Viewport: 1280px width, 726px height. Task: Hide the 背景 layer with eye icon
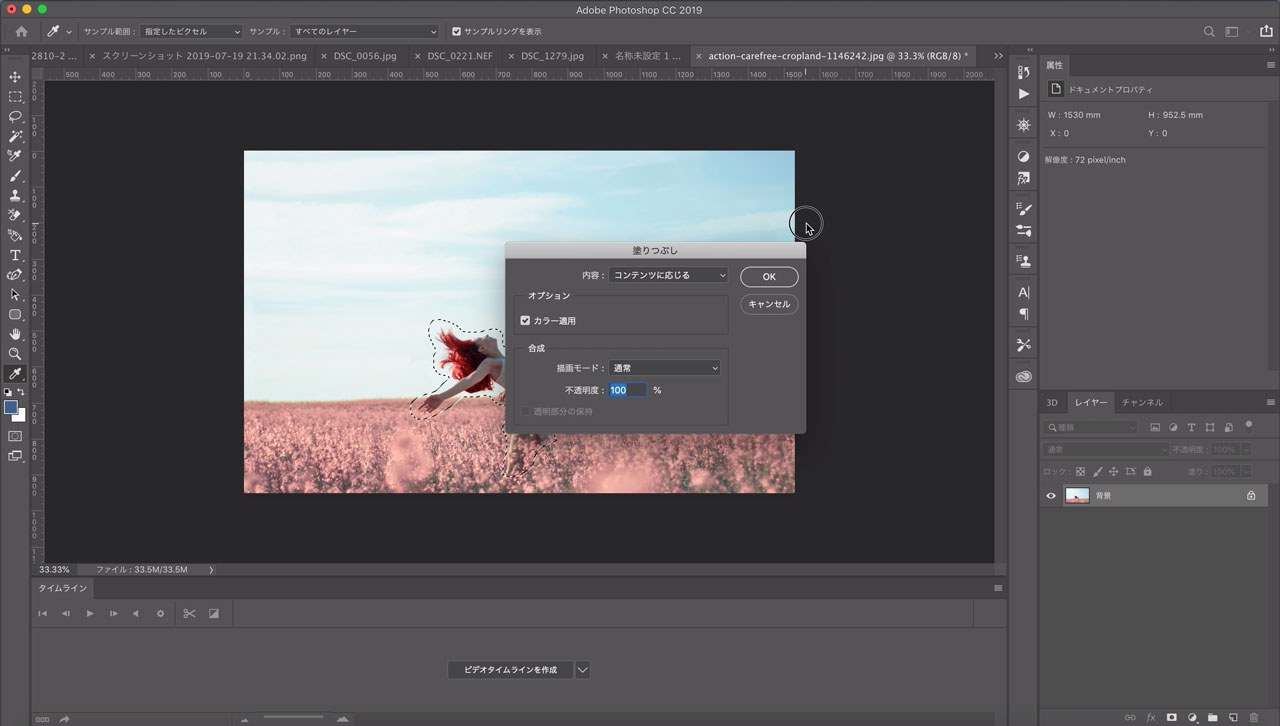pyautogui.click(x=1050, y=495)
